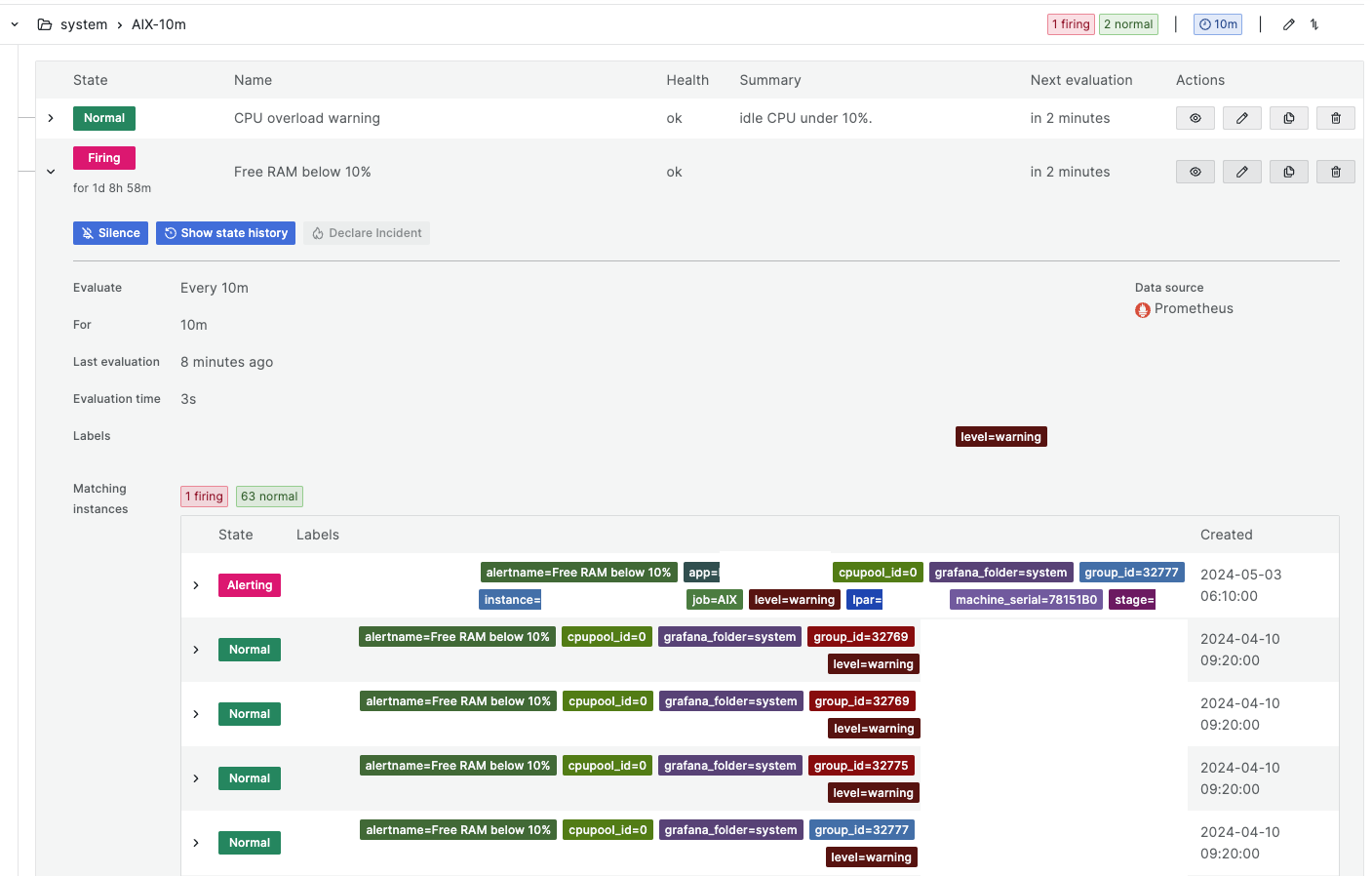Expand the CPU overload warning row
The height and width of the screenshot is (876, 1372).
pos(51,118)
